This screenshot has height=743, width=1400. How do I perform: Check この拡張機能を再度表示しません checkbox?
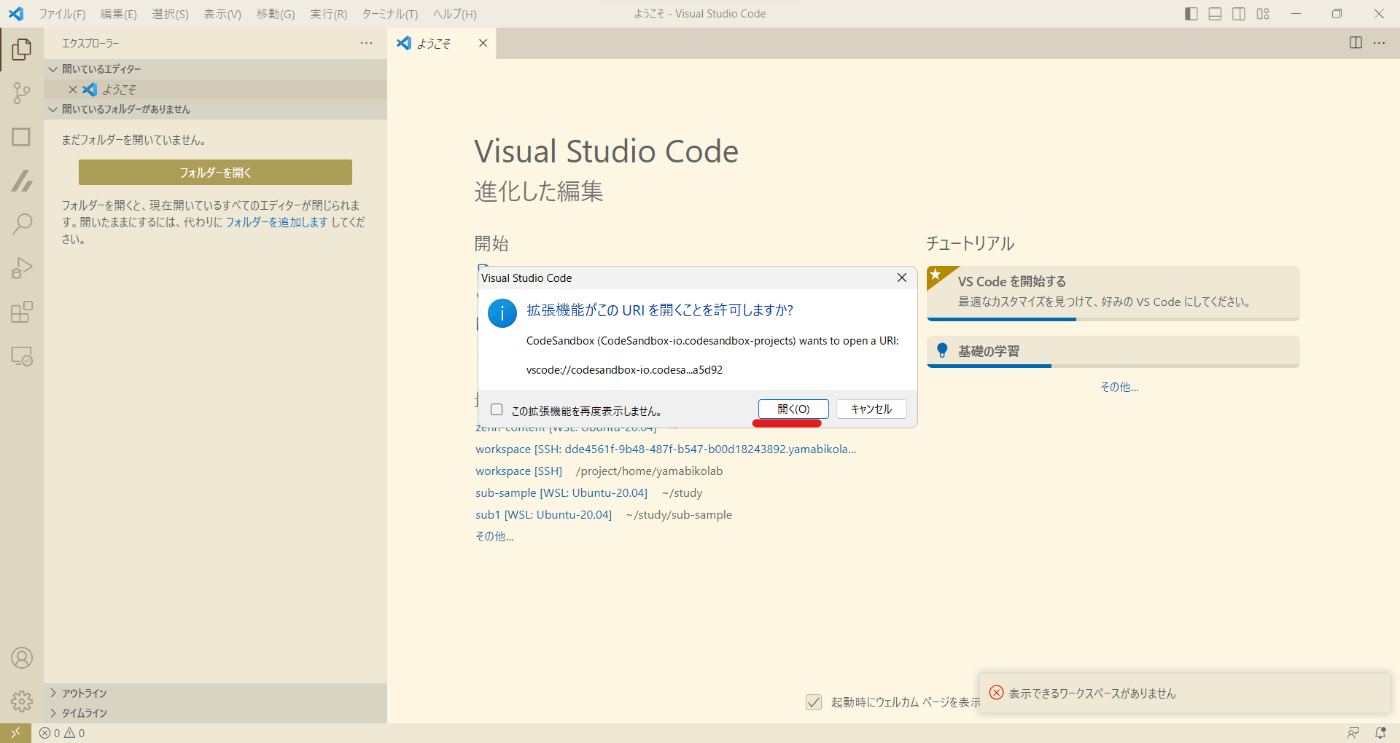coord(497,409)
